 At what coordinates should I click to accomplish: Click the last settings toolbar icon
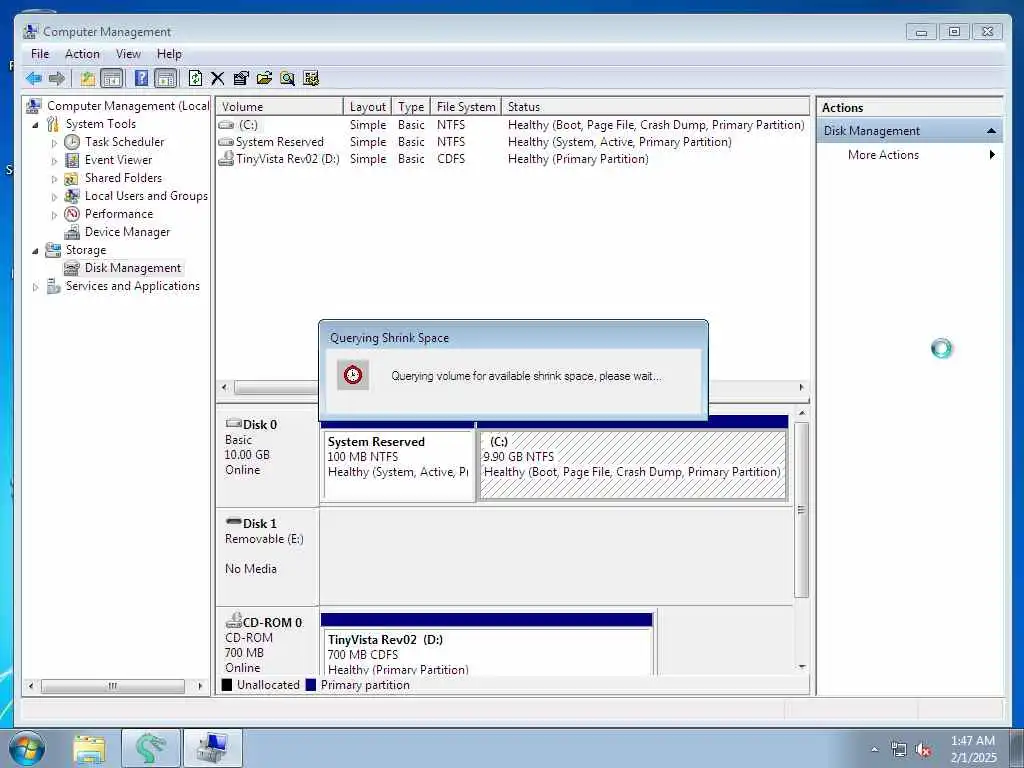tap(311, 79)
